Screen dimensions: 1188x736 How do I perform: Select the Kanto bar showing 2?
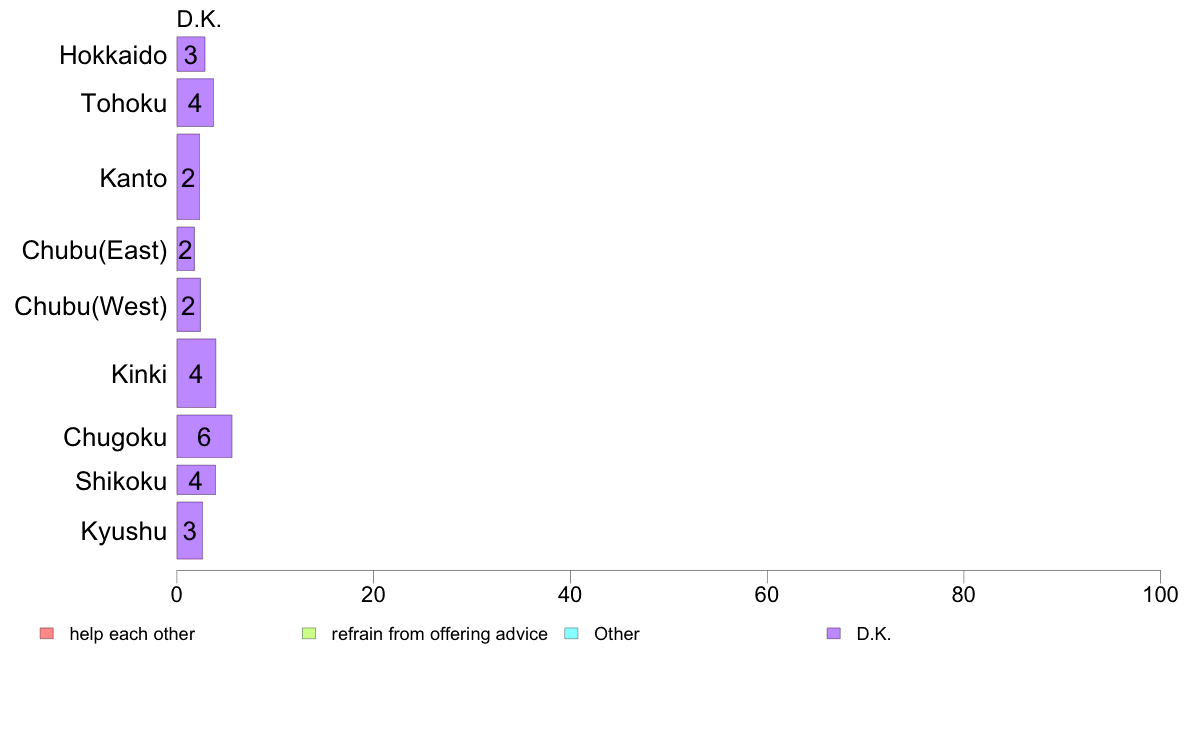(x=188, y=177)
